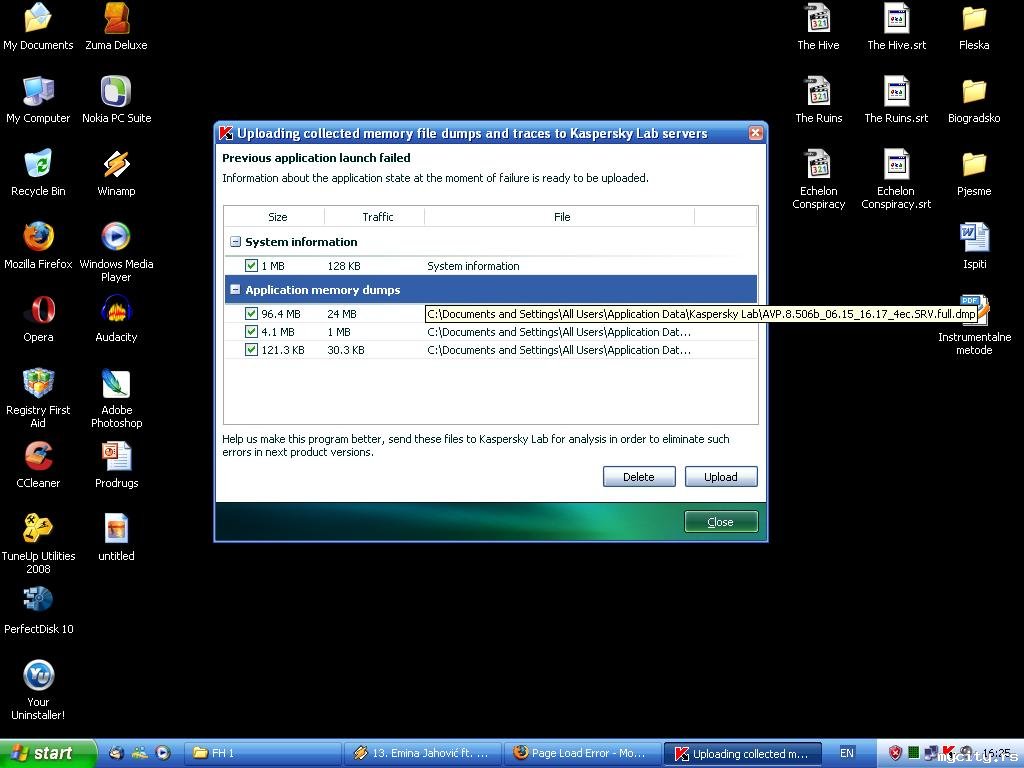Click the Delete button
This screenshot has width=1024, height=768.
[639, 477]
